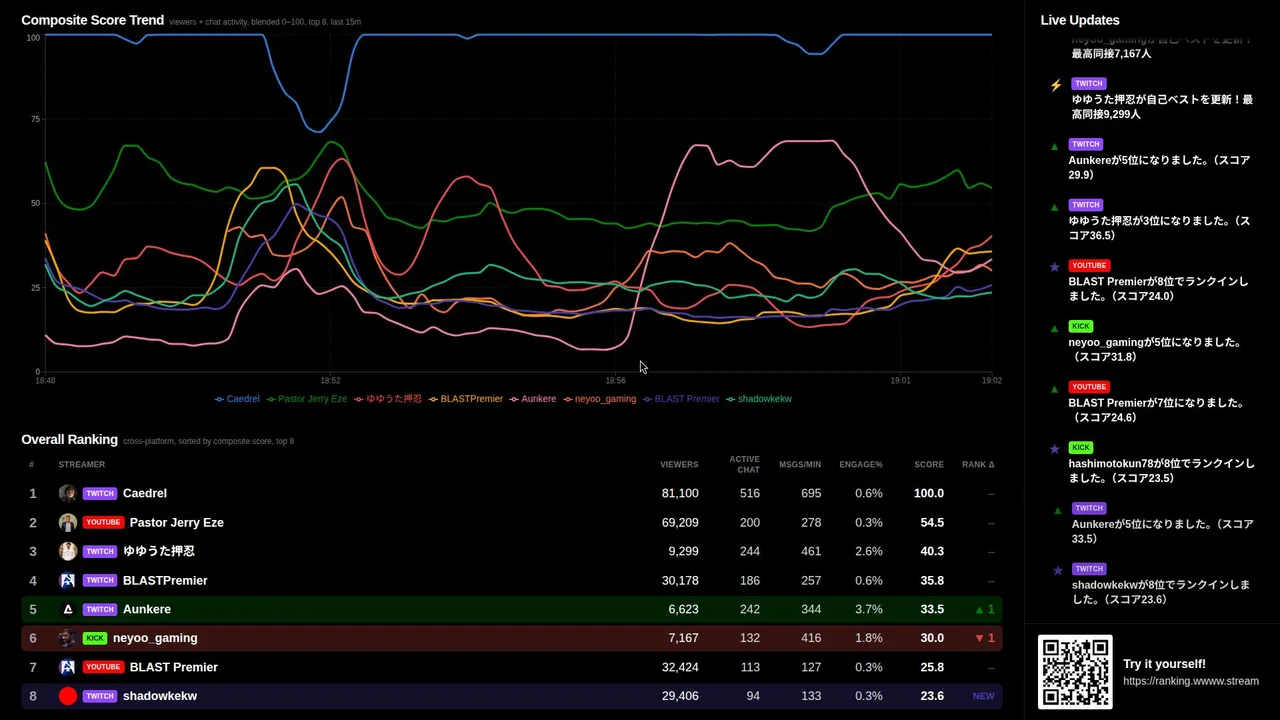Click the up-triangle beside the neyoo_gaming 5位 update

point(1054,328)
